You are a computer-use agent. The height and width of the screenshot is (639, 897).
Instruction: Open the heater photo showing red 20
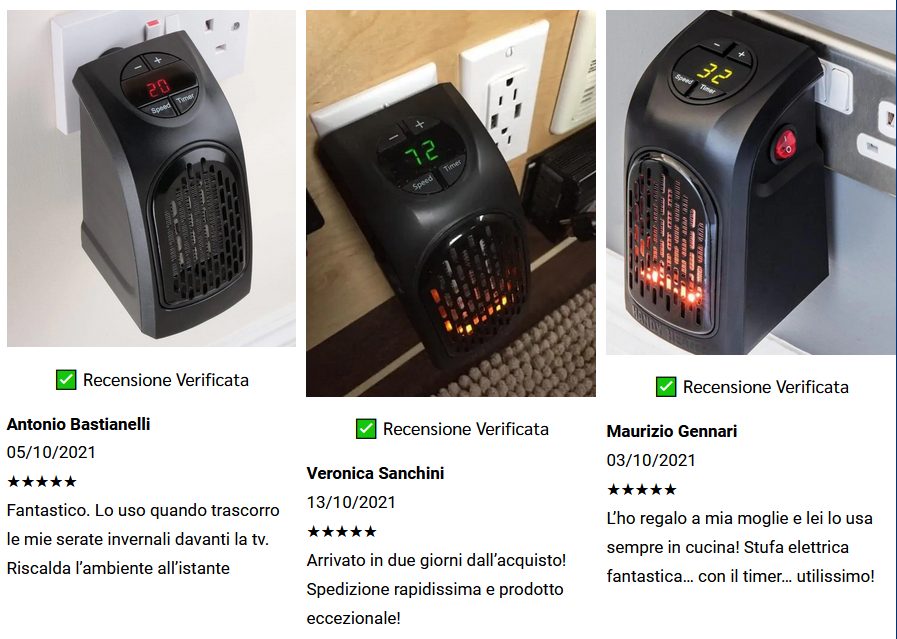point(151,178)
